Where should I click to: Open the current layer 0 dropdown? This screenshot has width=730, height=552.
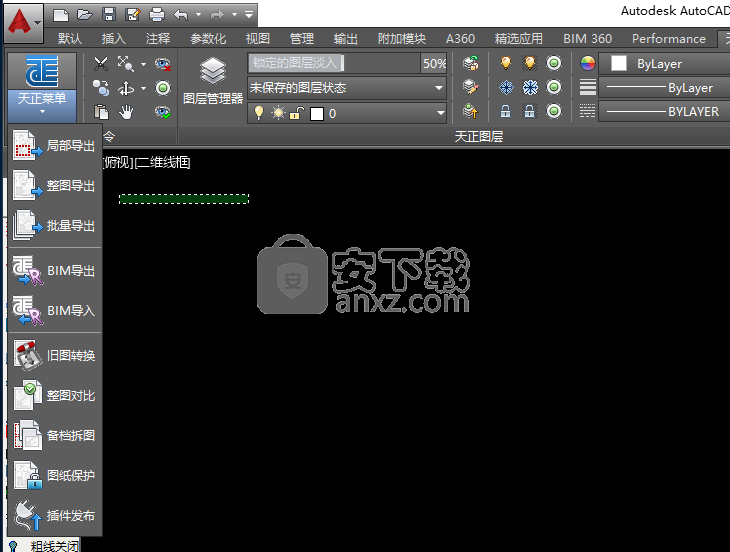[x=347, y=113]
